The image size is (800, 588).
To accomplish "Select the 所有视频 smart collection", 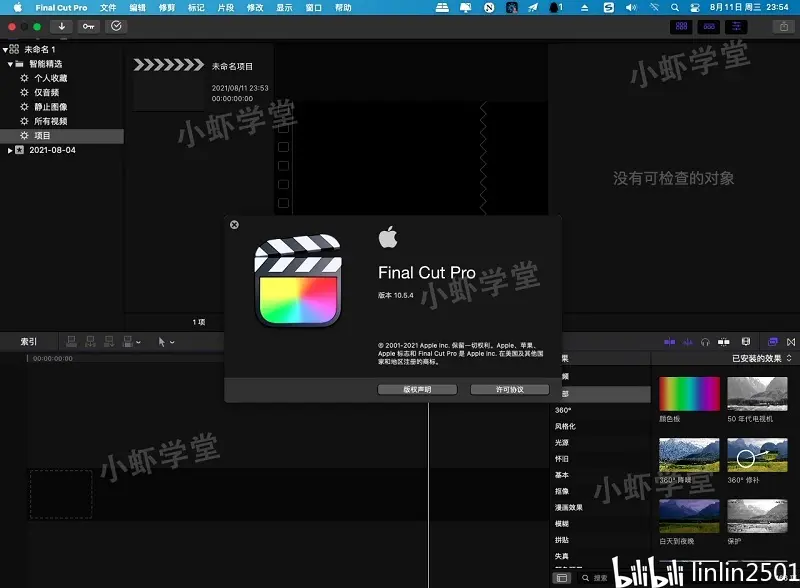I will (x=51, y=121).
